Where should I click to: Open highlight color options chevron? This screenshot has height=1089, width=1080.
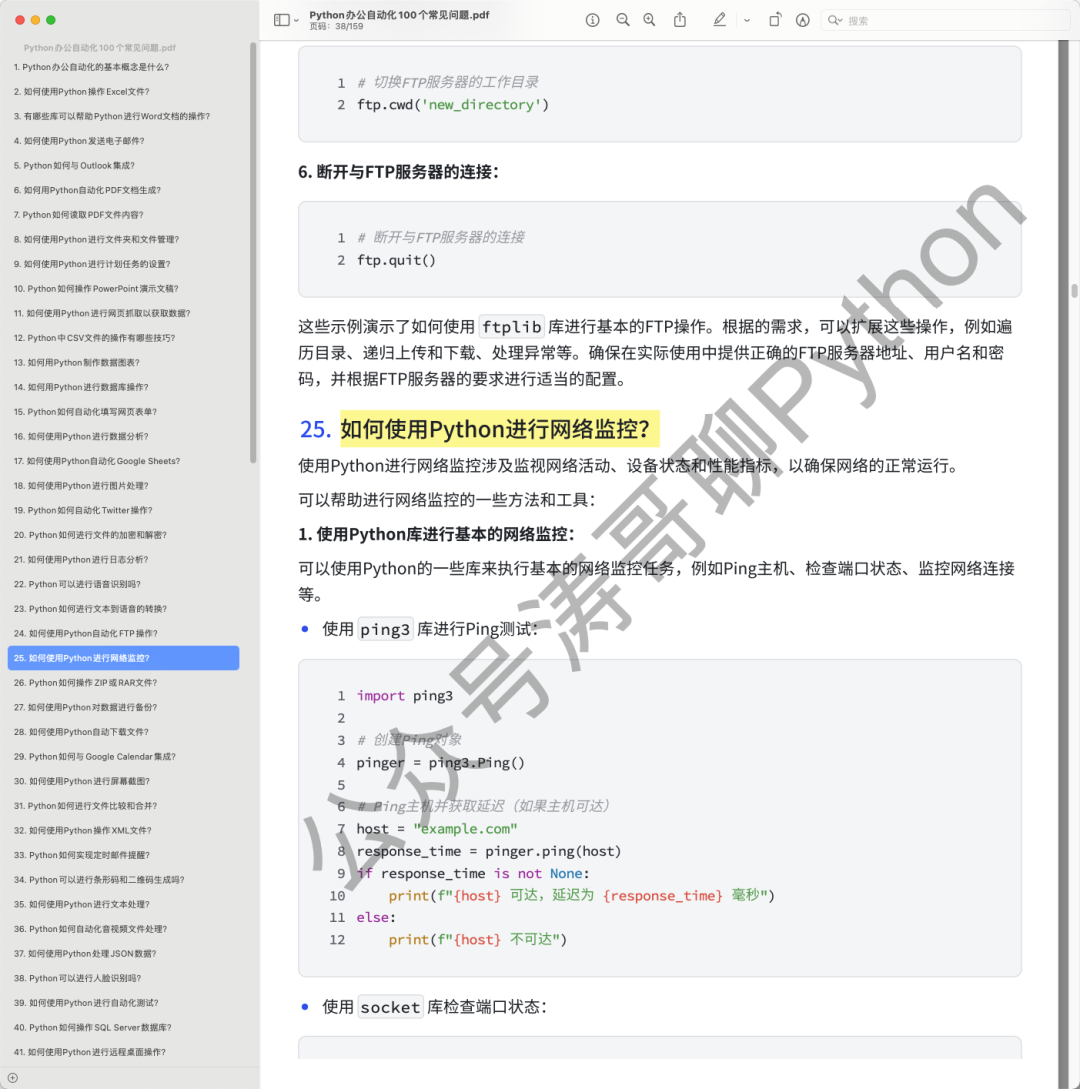tap(747, 21)
